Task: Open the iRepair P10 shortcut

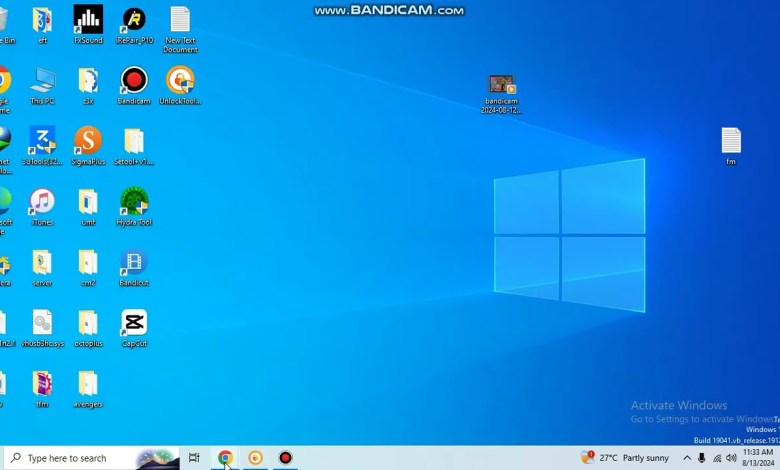Action: [x=134, y=20]
